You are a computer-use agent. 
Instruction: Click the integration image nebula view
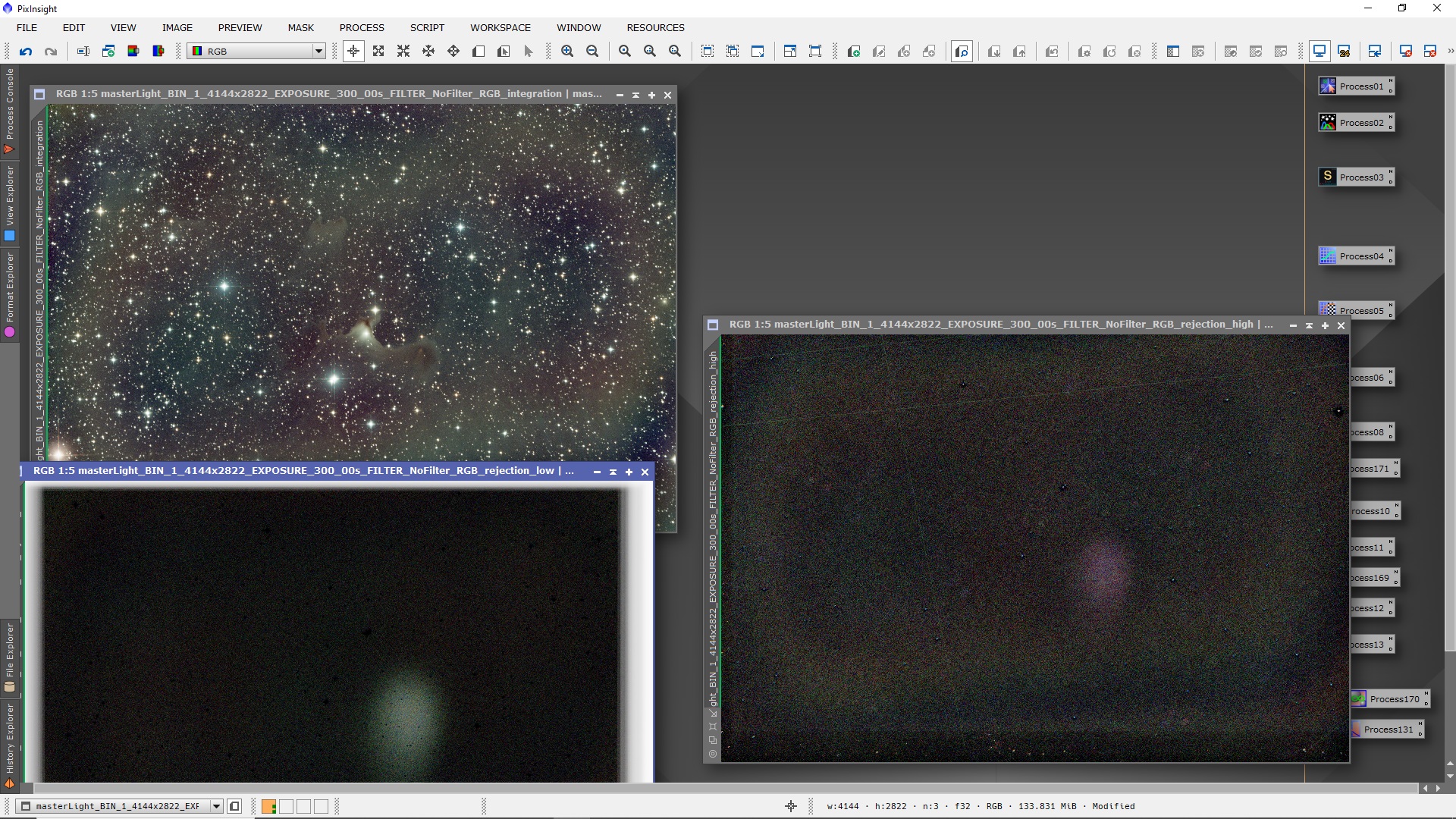[361, 282]
